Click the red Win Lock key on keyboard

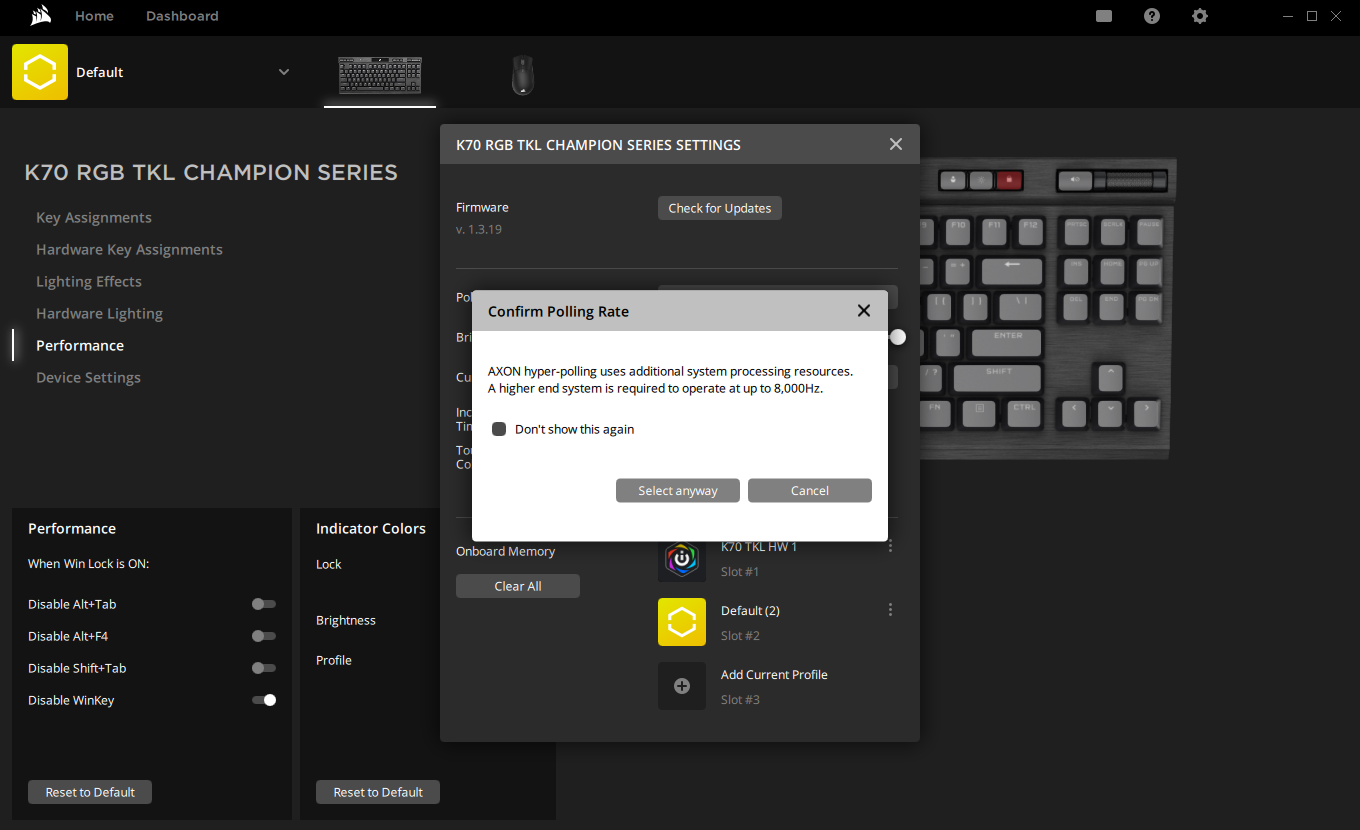[x=1009, y=181]
